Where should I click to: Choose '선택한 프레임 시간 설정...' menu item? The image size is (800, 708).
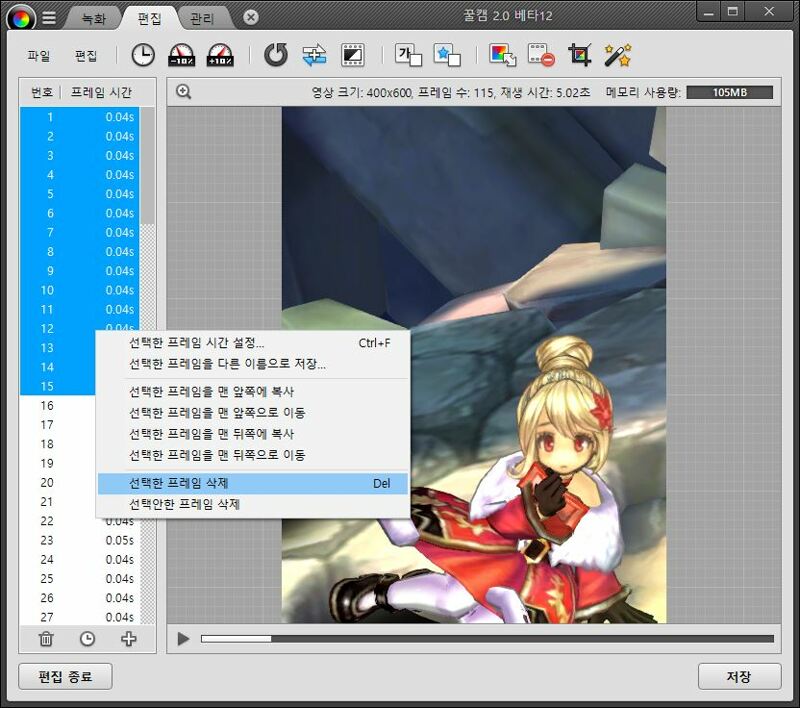pos(253,343)
